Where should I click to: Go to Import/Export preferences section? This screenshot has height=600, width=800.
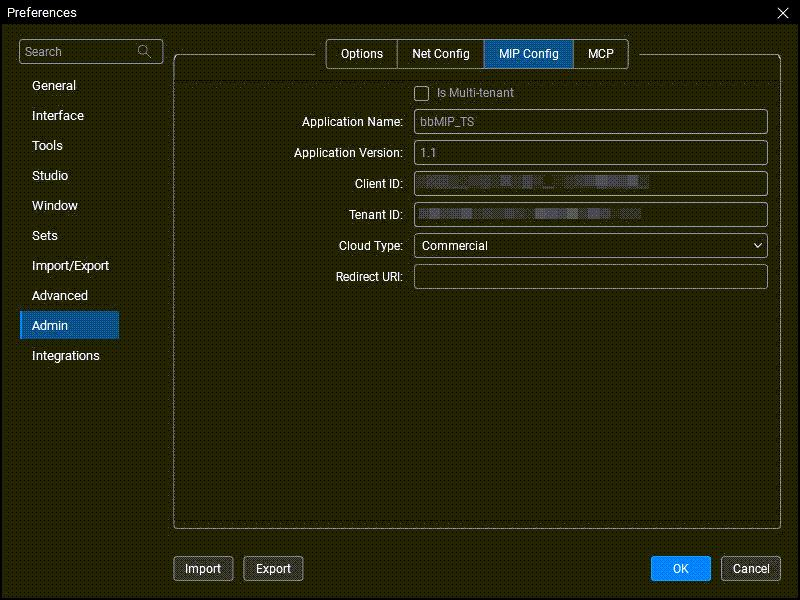point(70,266)
